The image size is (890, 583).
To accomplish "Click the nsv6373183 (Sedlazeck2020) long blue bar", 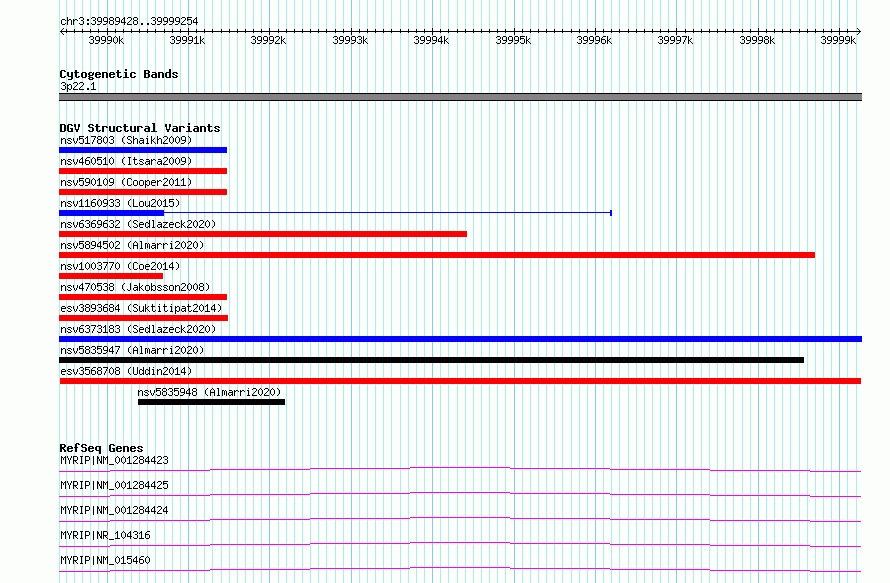I will [x=460, y=339].
